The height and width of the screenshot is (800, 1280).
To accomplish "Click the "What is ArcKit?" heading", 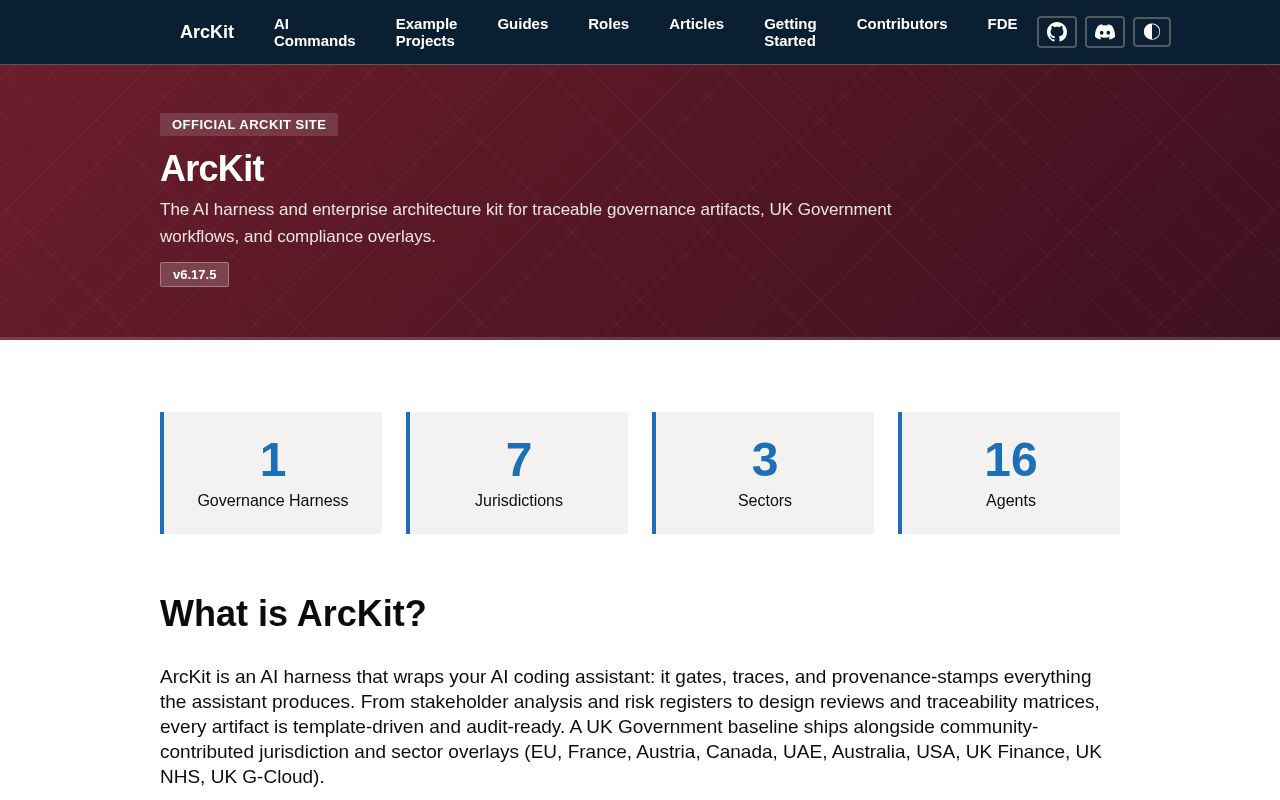I will click(293, 614).
